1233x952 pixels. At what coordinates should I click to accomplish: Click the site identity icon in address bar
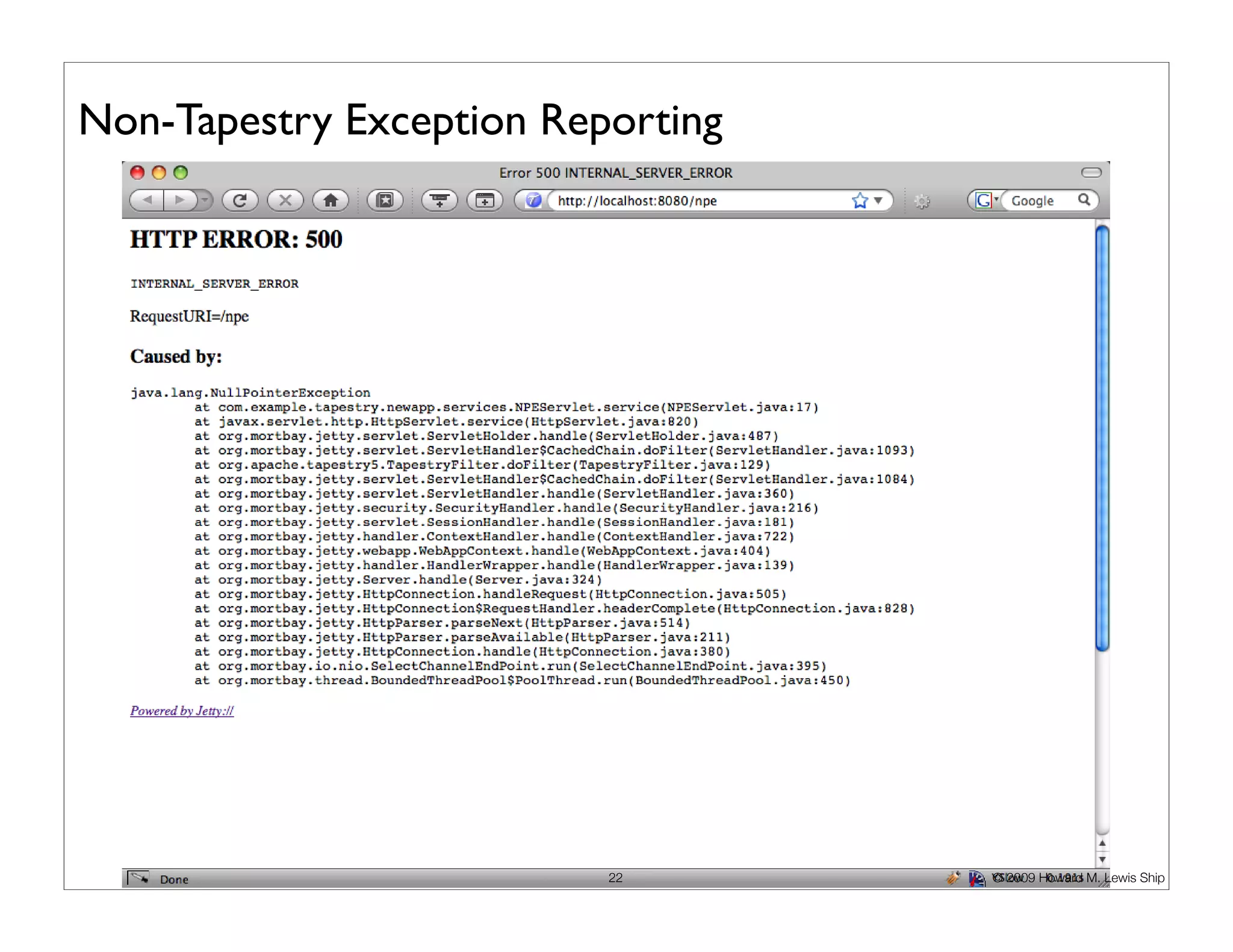point(533,200)
